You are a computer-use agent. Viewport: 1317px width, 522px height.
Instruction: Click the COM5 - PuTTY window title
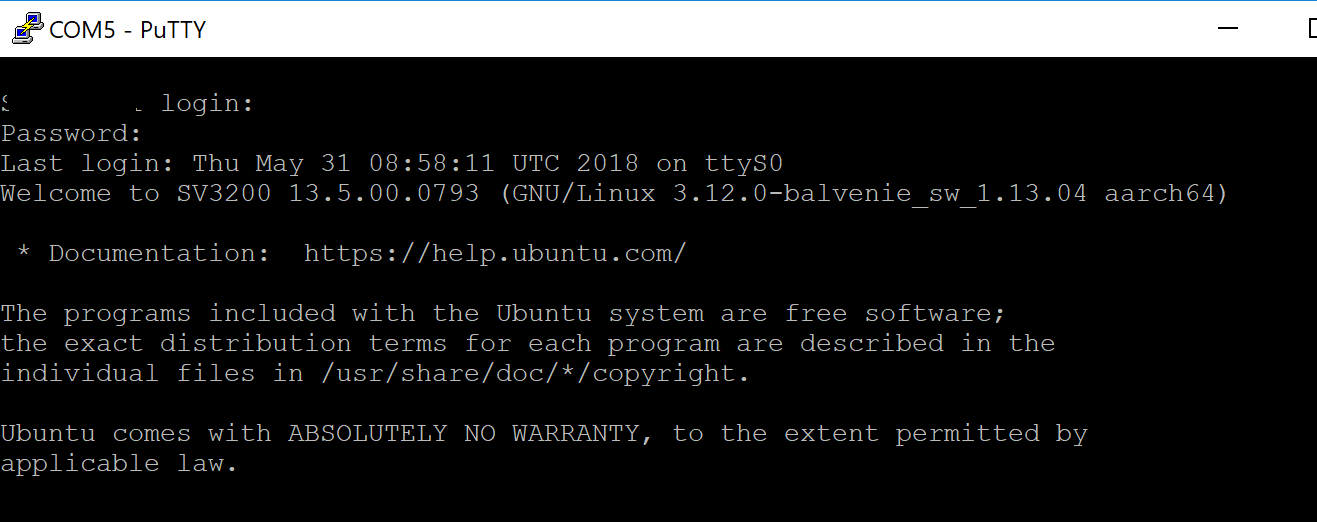(127, 30)
